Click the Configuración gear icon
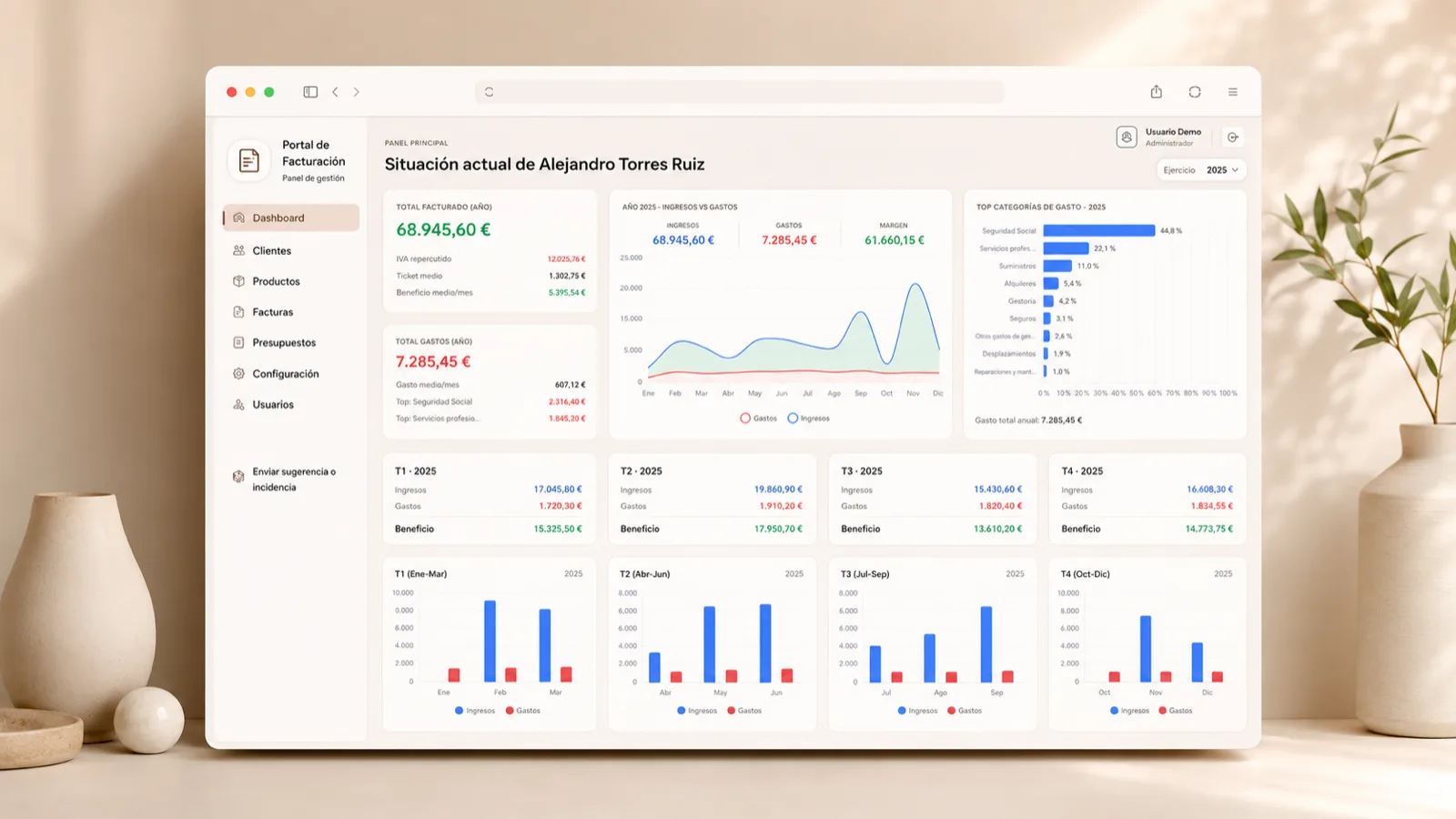The height and width of the screenshot is (819, 1456). click(238, 374)
